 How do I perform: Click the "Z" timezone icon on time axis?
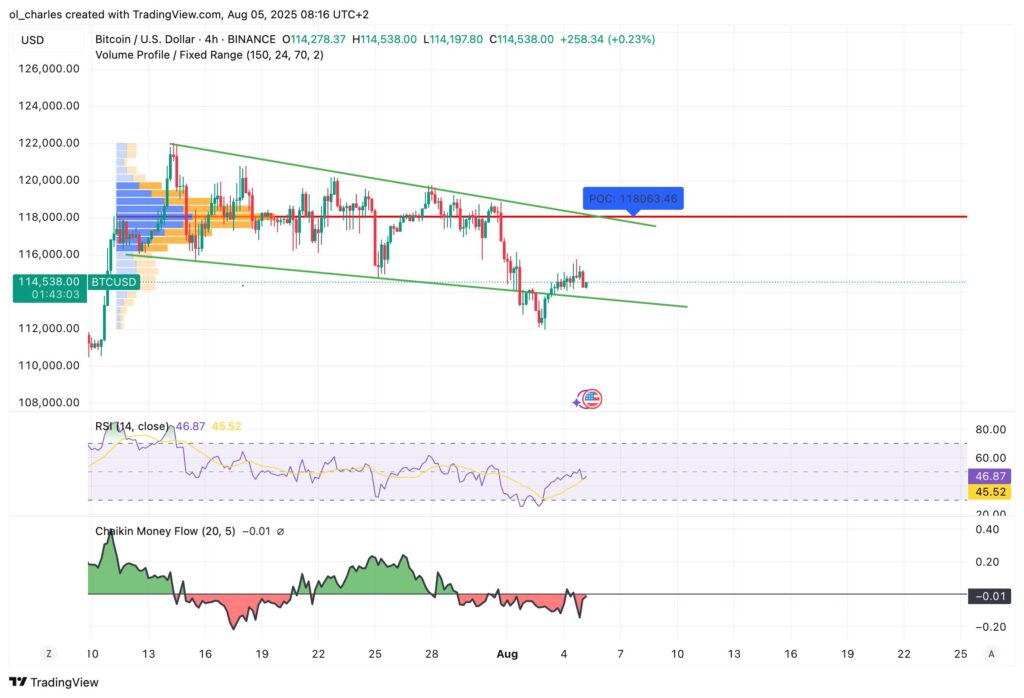click(x=48, y=653)
